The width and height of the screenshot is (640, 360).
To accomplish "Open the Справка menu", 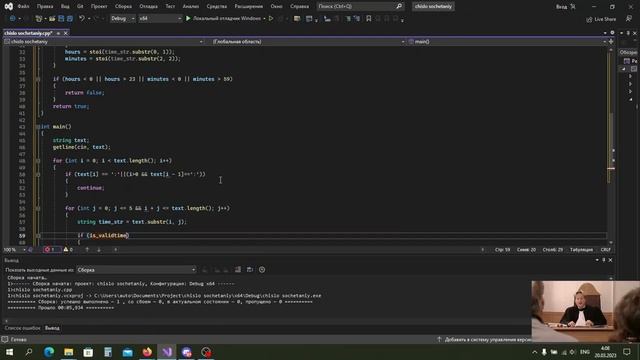I will [300, 7].
